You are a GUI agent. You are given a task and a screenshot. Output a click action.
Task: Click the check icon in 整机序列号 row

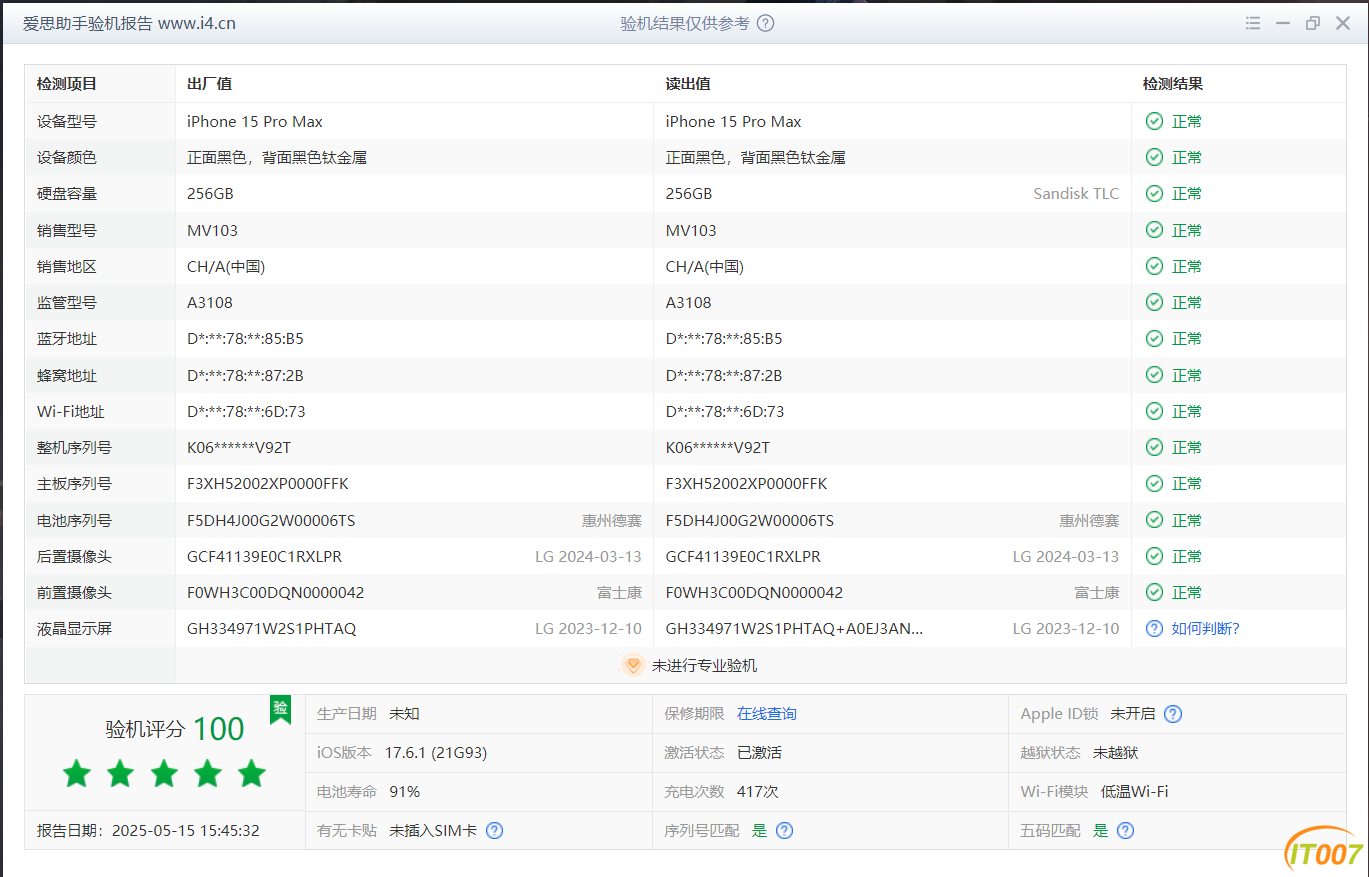[x=1154, y=448]
